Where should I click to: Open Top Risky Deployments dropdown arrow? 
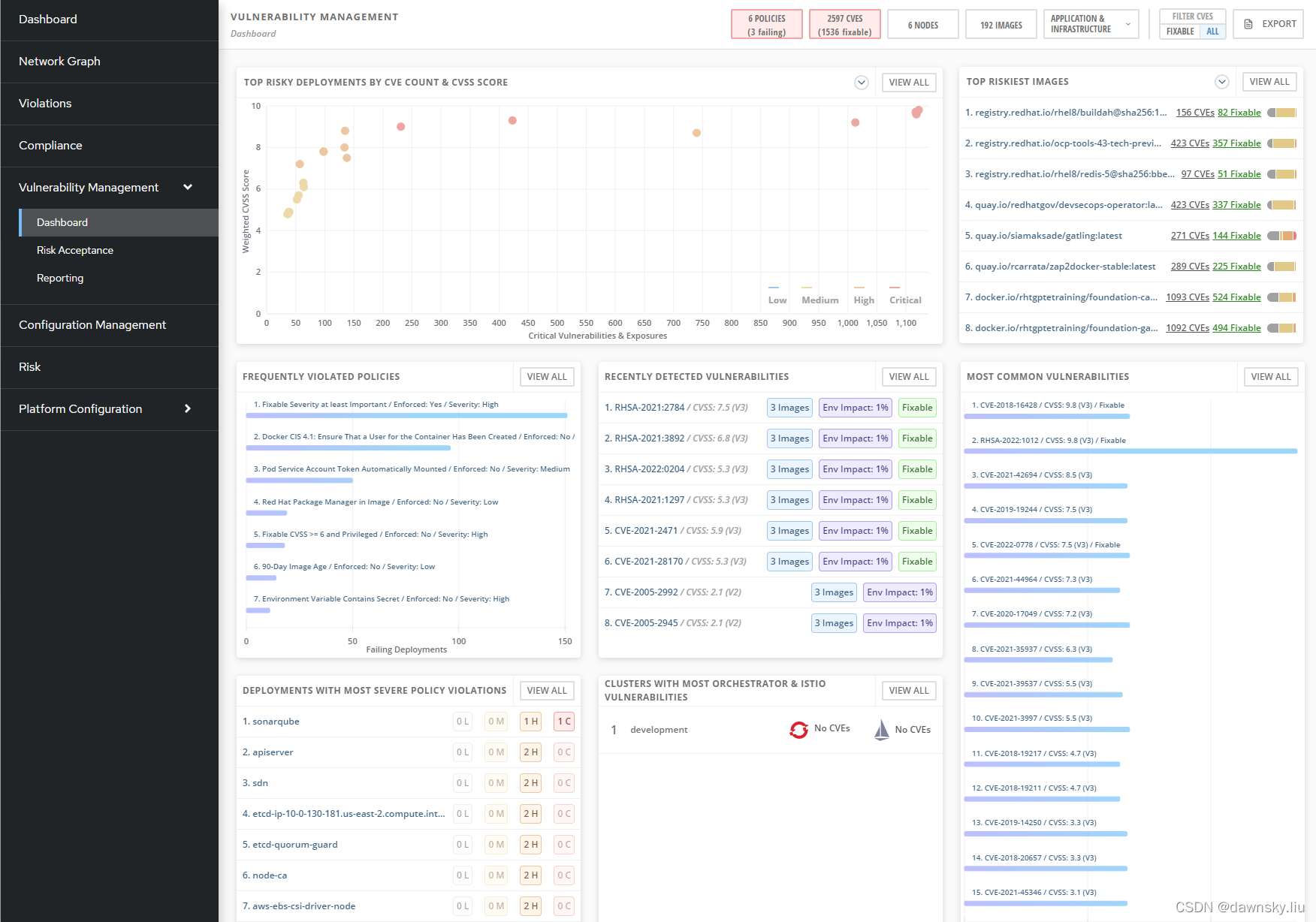click(862, 83)
